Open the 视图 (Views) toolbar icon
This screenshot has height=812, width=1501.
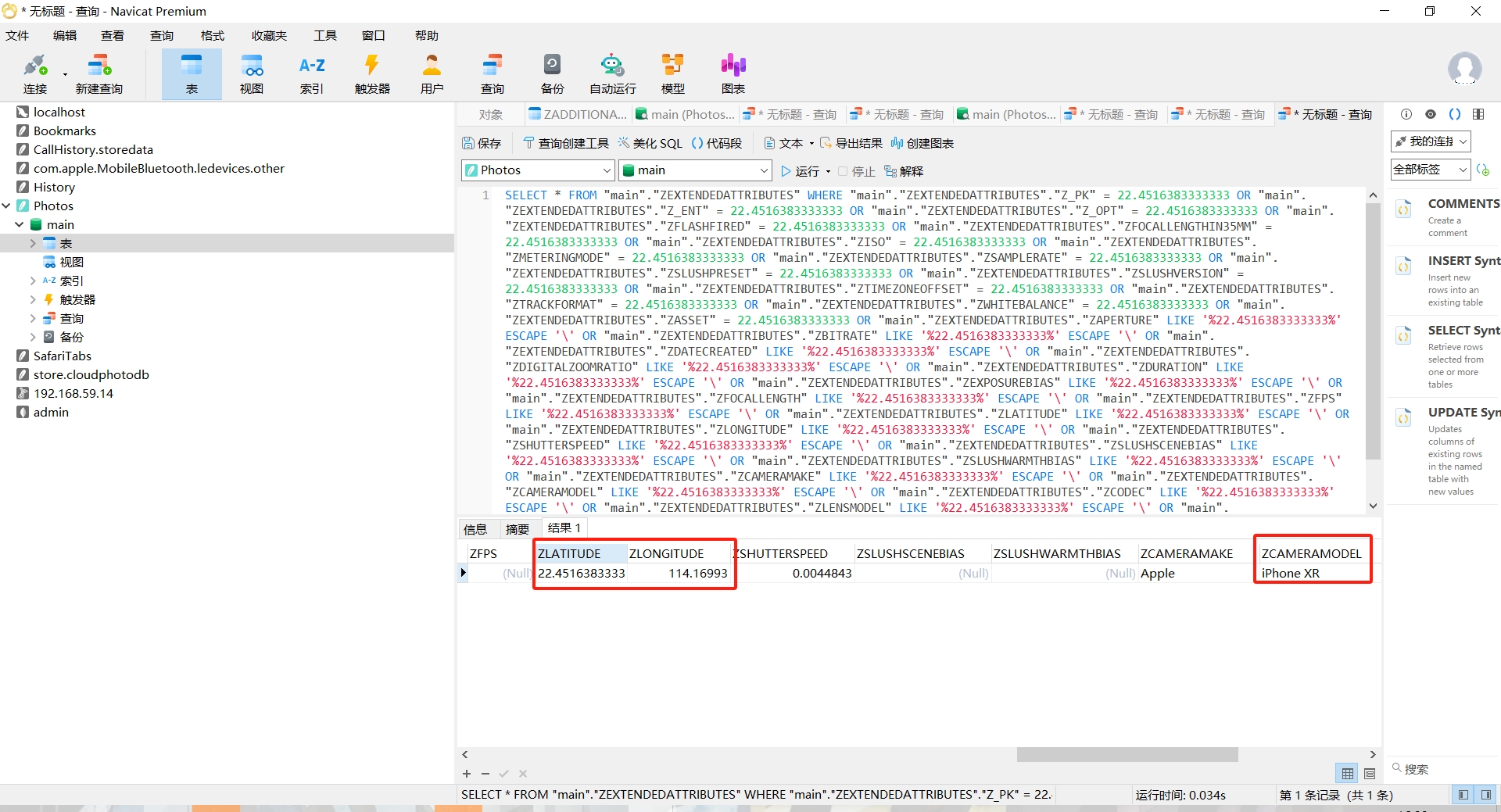coord(251,73)
